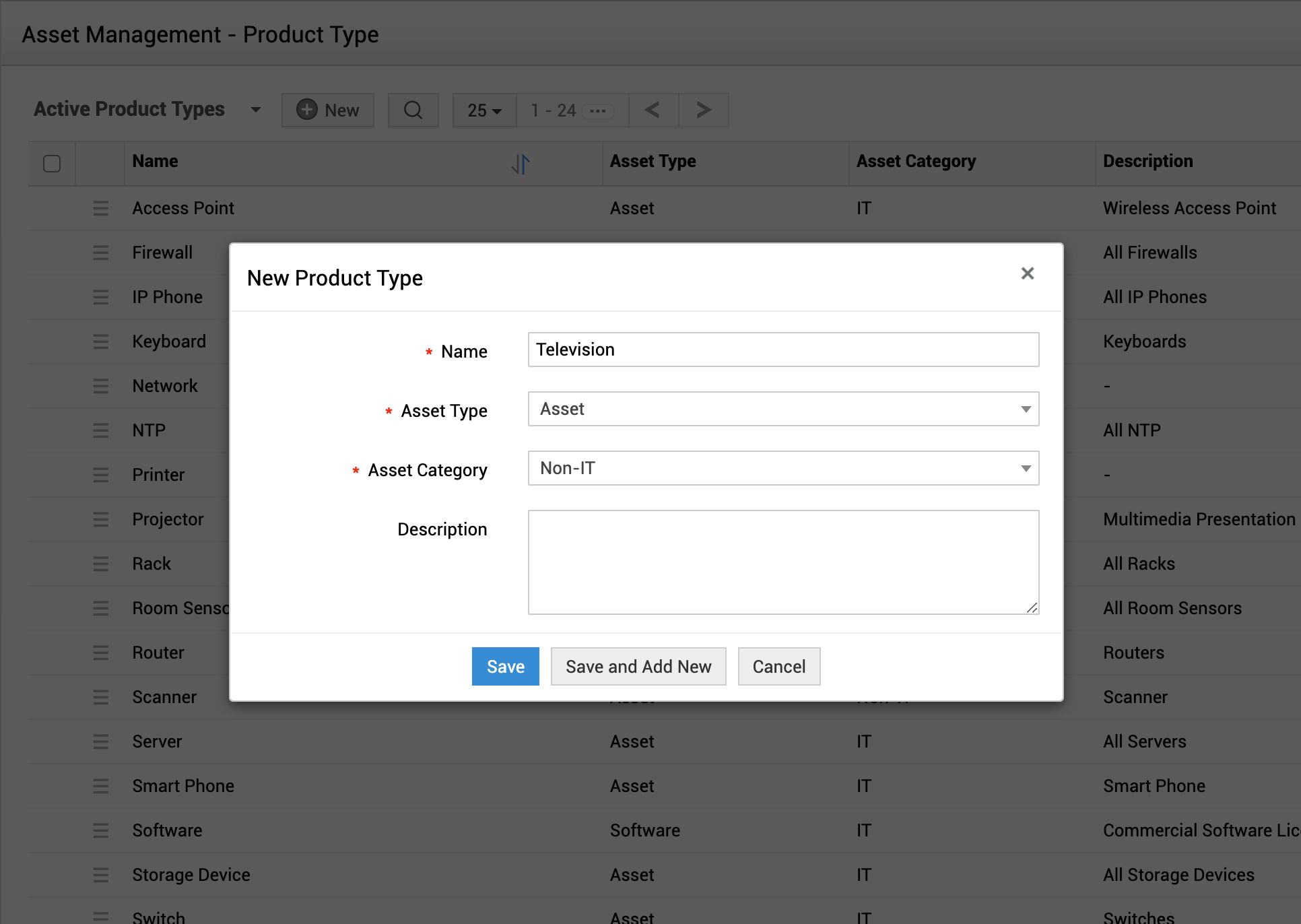Image resolution: width=1301 pixels, height=924 pixels.
Task: Click the drag handle beside Firewall
Action: [x=100, y=253]
